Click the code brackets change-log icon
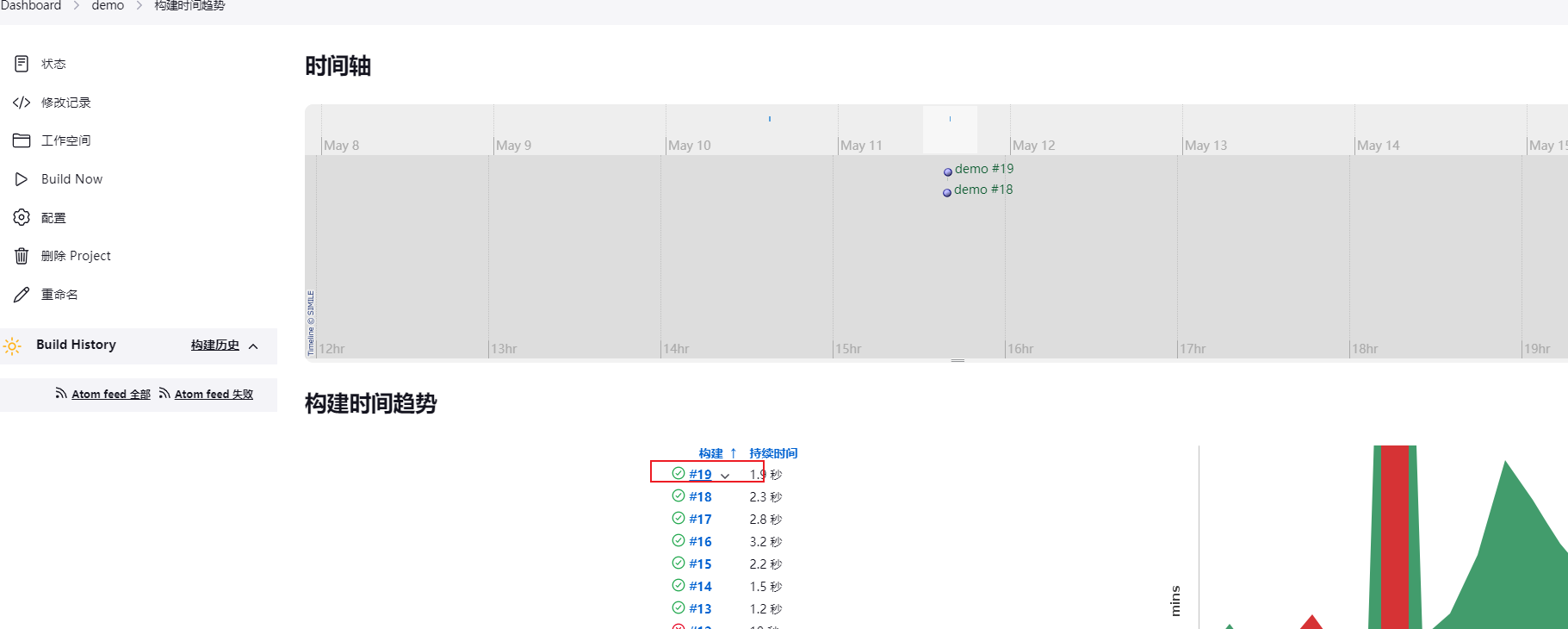 point(22,103)
